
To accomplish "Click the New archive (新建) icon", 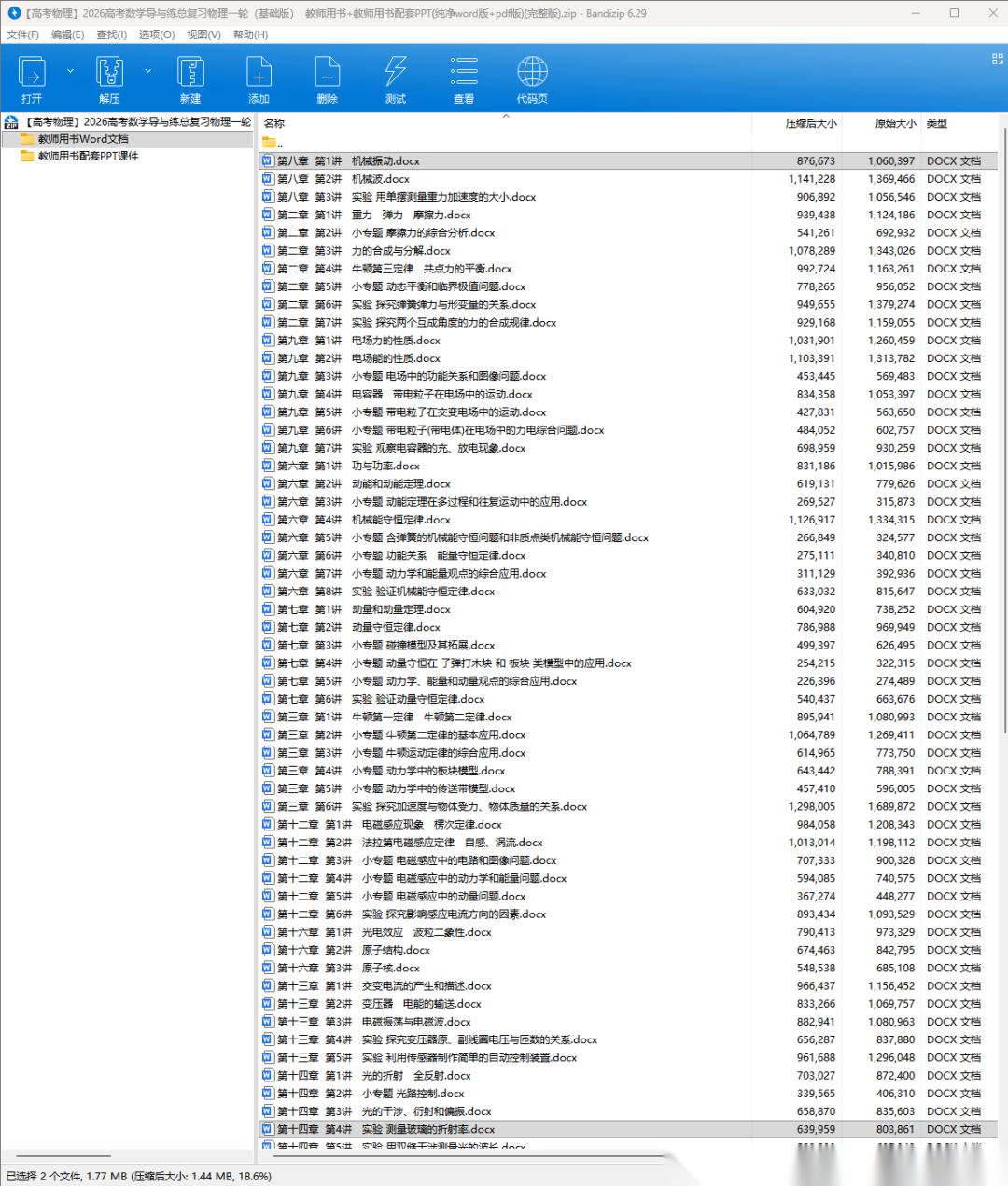I will coord(190,73).
